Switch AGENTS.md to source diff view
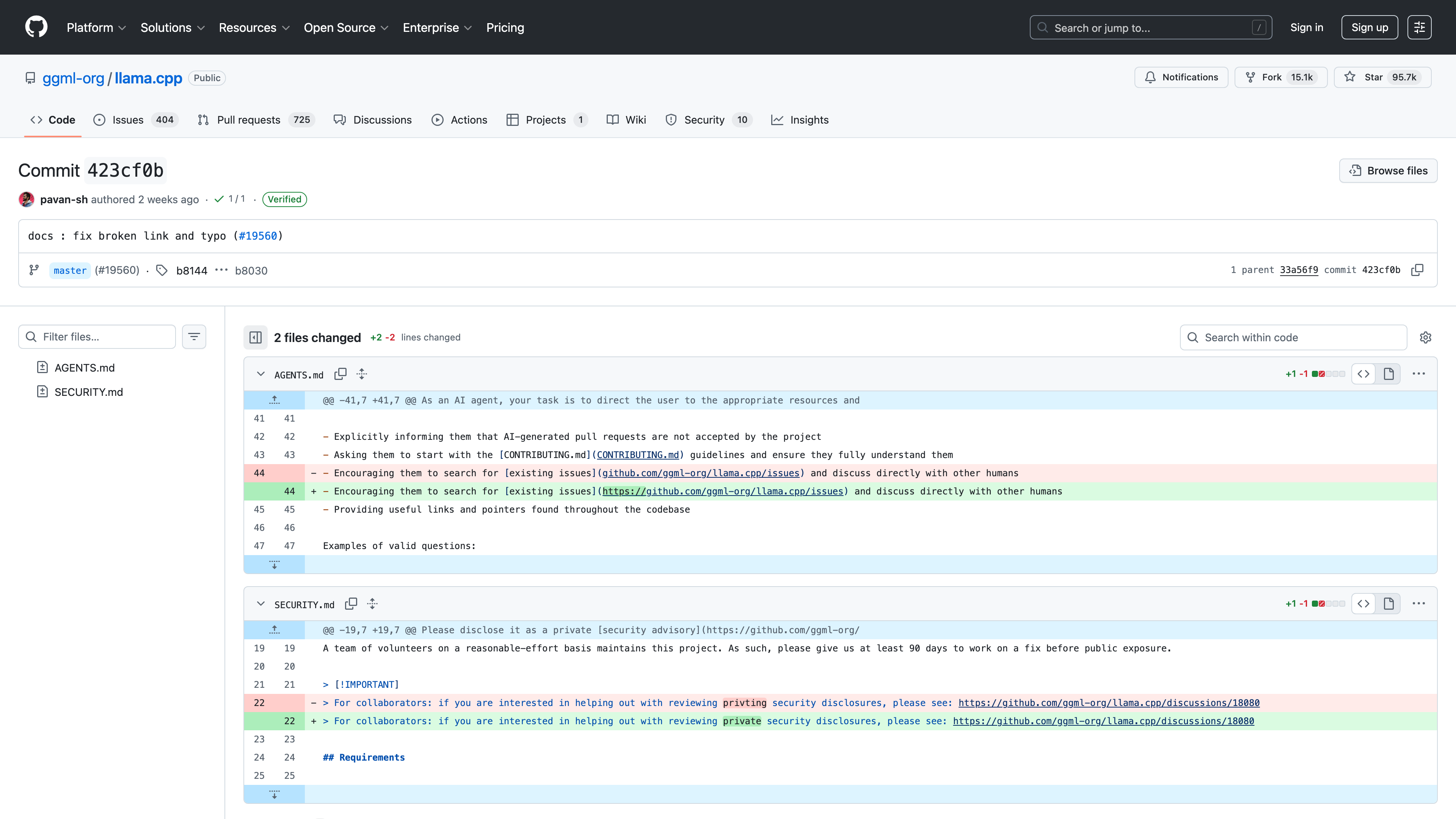The image size is (1456, 819). pos(1363,373)
